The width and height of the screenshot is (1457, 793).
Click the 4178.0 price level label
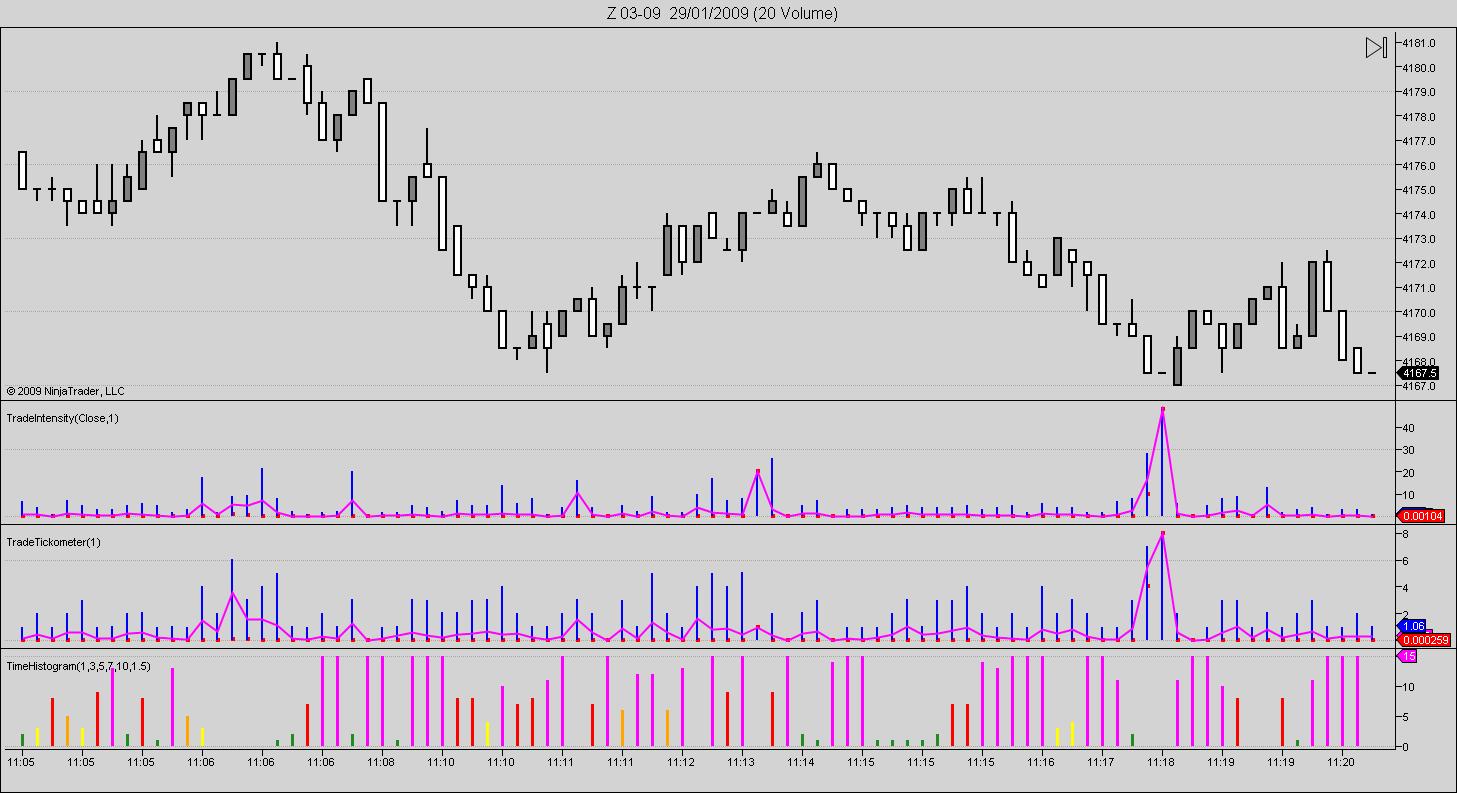point(1419,117)
